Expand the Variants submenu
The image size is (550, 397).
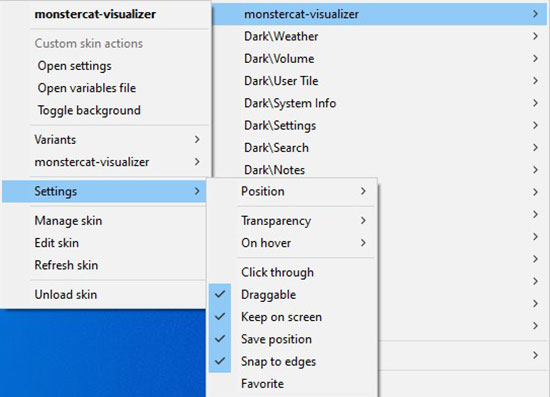pyautogui.click(x=105, y=140)
